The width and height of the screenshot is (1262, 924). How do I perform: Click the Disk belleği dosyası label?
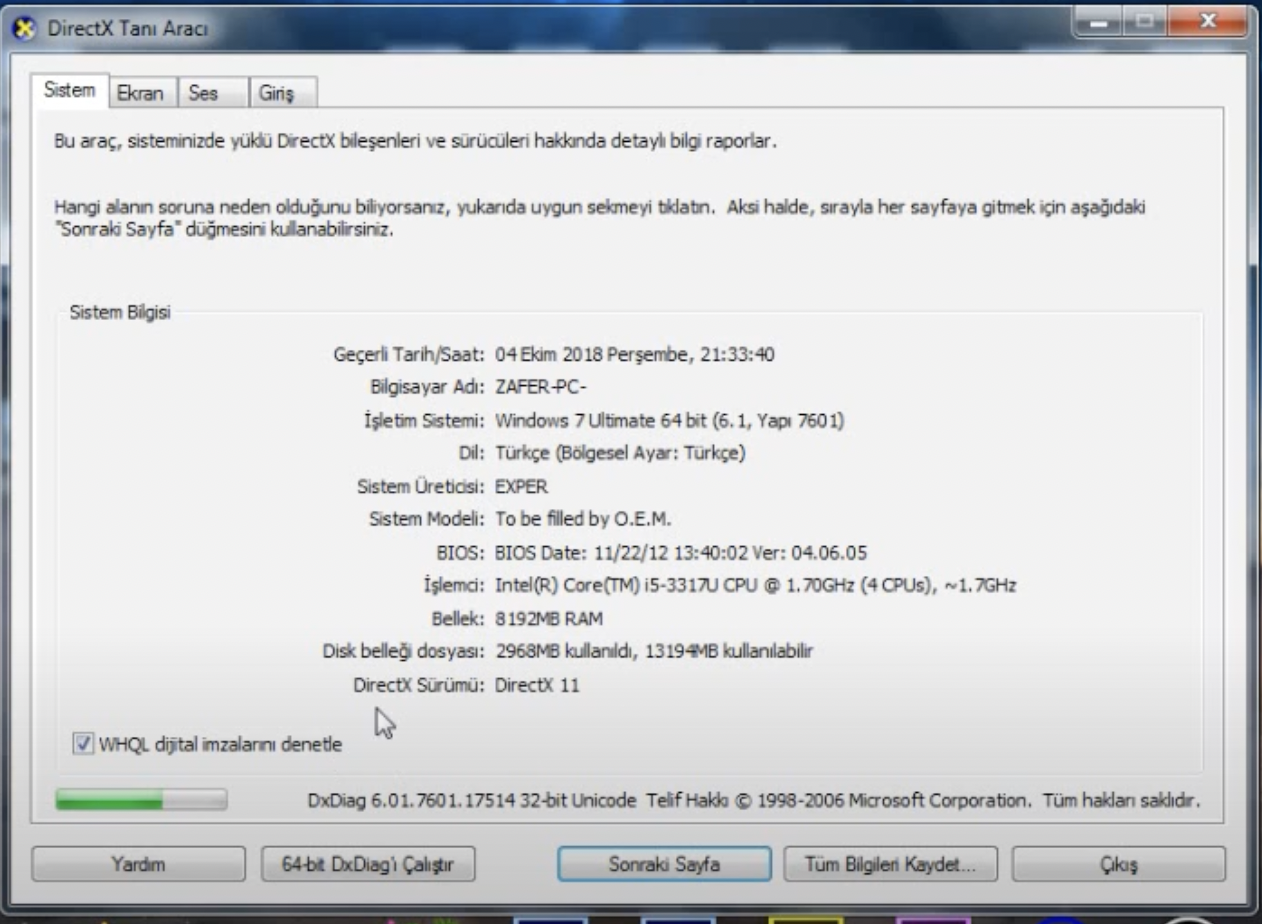[405, 651]
